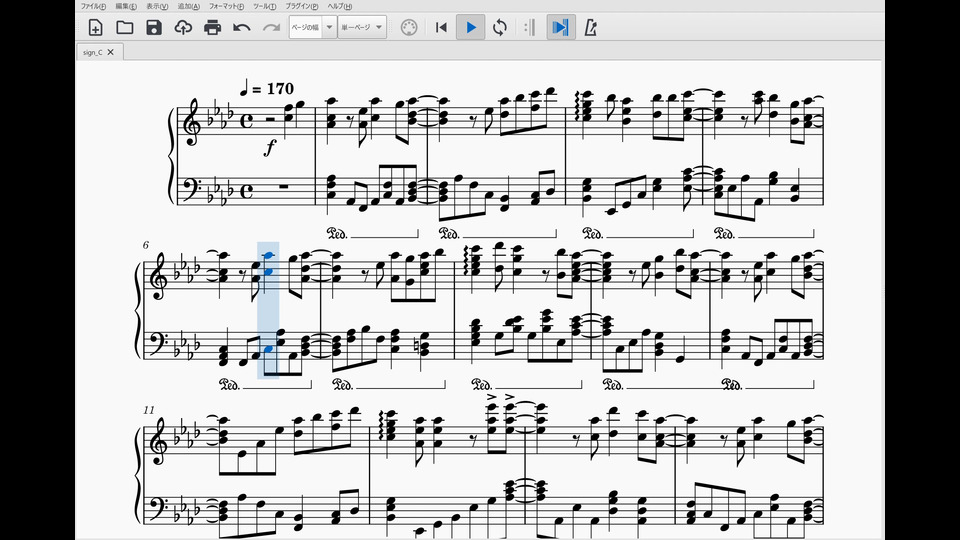Screen dimensions: 960x540
Task: Select the first-system bass clef
Action: click(191, 189)
